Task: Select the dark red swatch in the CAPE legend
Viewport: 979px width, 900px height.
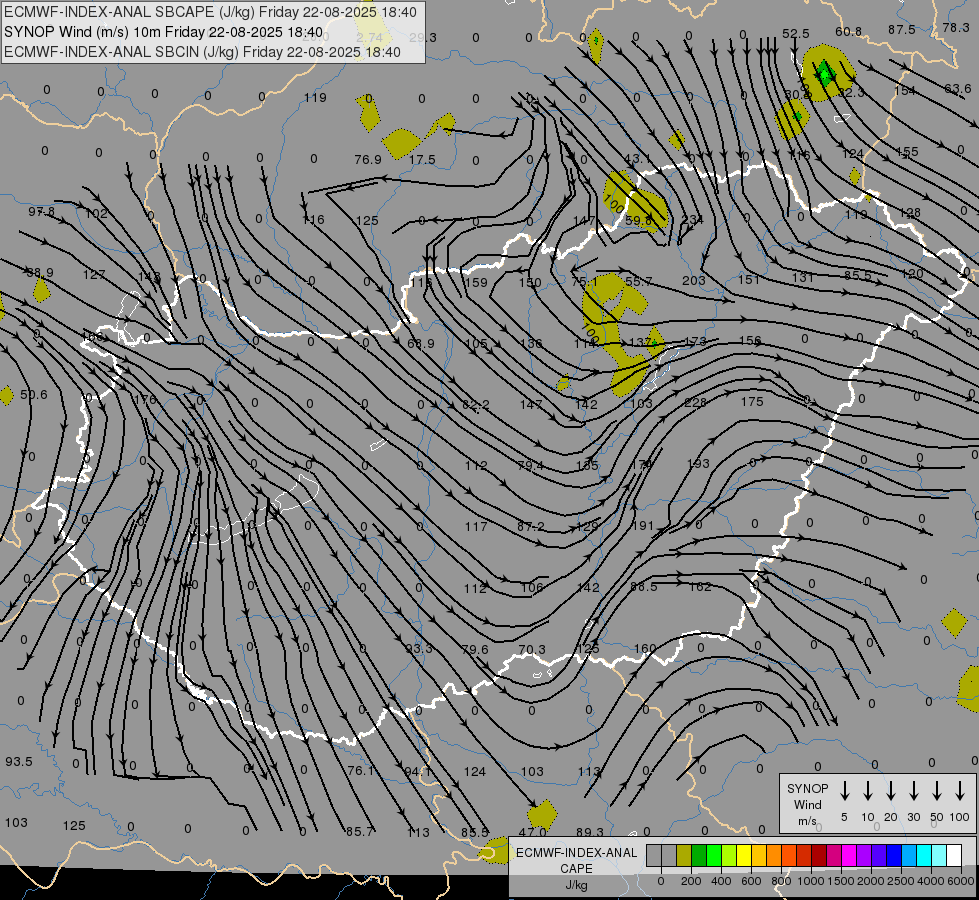Action: pos(819,856)
